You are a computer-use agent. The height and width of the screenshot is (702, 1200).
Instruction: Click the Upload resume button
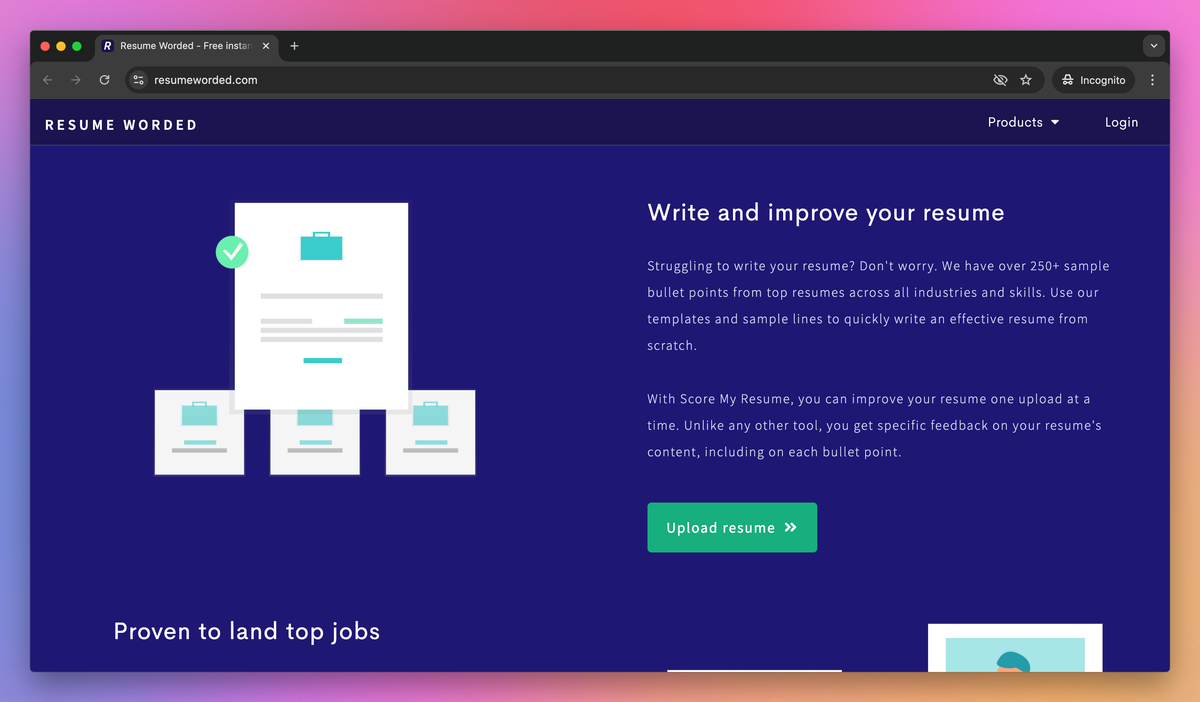tap(732, 527)
